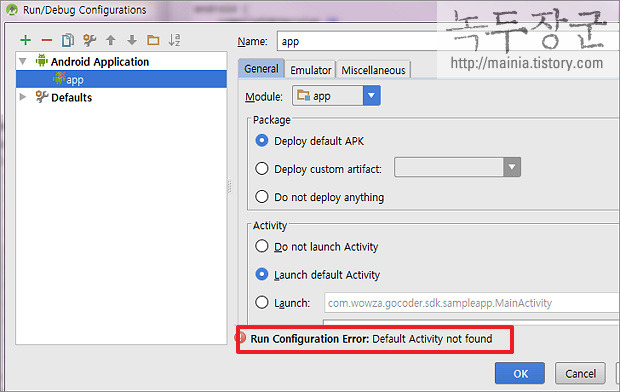The width and height of the screenshot is (620, 392).
Task: Switch to the General tab
Action: click(x=261, y=69)
